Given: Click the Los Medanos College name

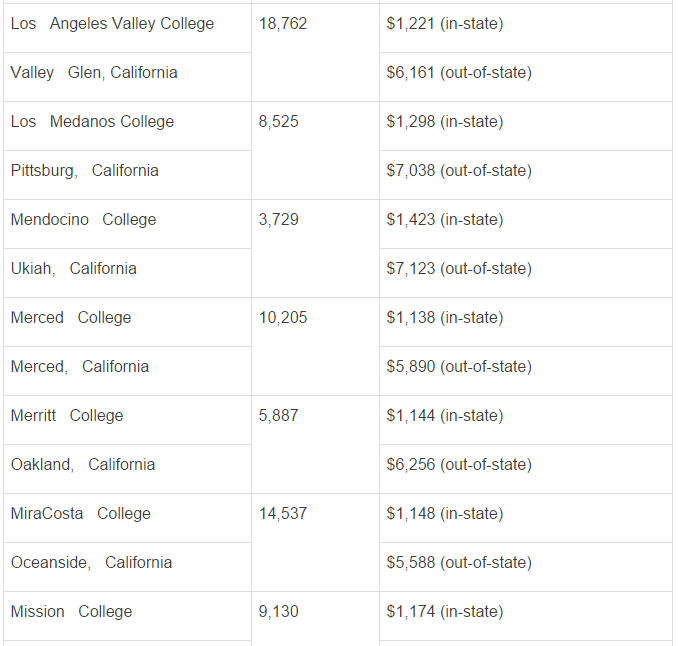Looking at the screenshot, I should tap(92, 122).
